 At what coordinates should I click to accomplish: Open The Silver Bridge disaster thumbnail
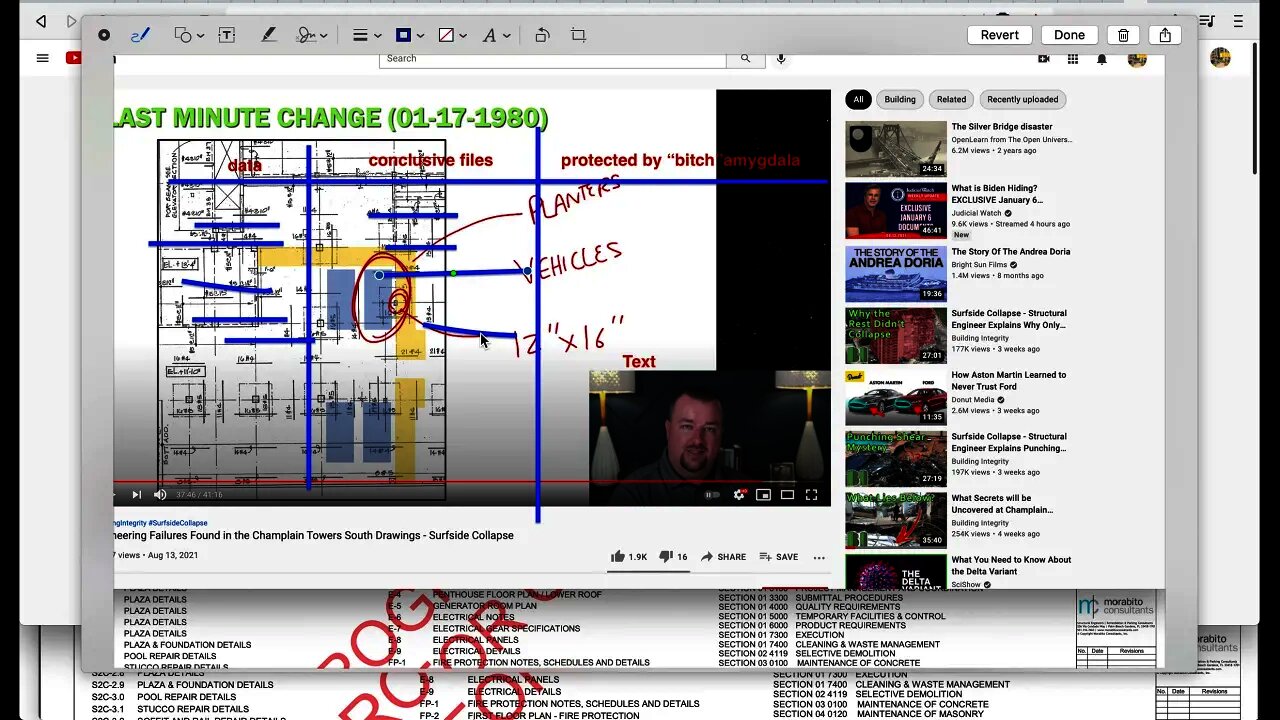pyautogui.click(x=896, y=149)
